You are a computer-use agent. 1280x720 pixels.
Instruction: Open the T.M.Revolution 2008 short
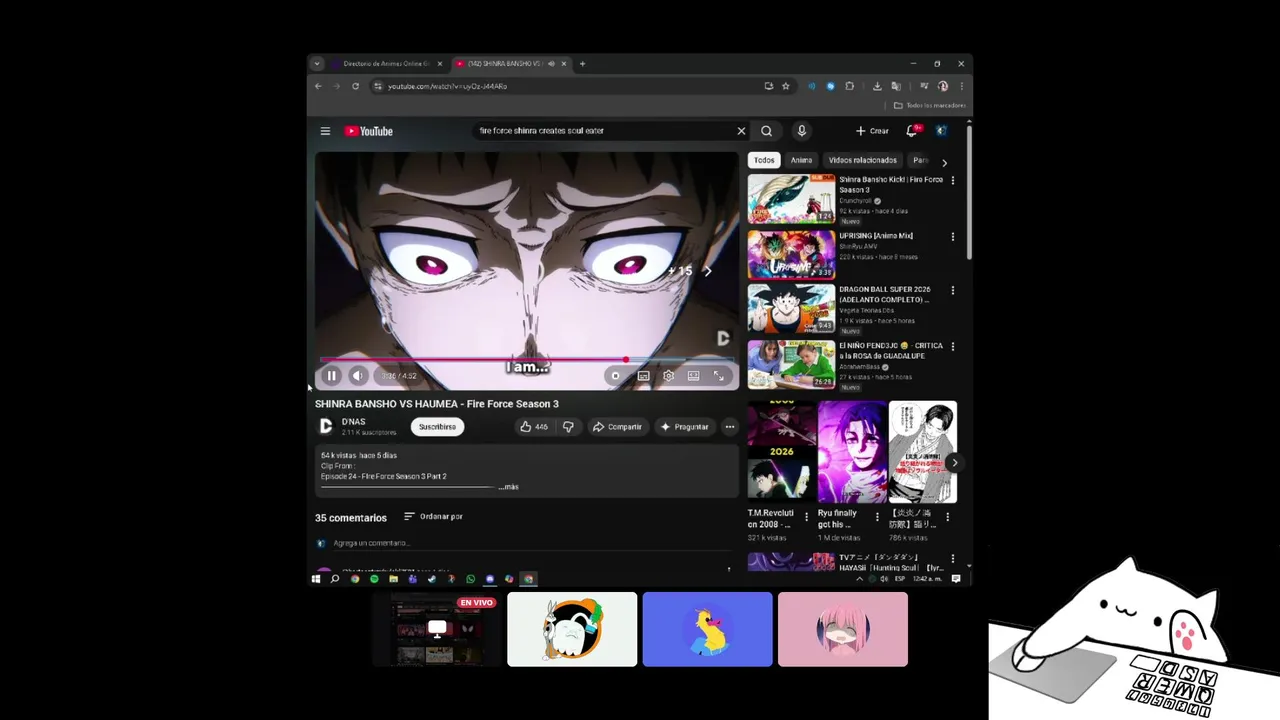point(781,452)
